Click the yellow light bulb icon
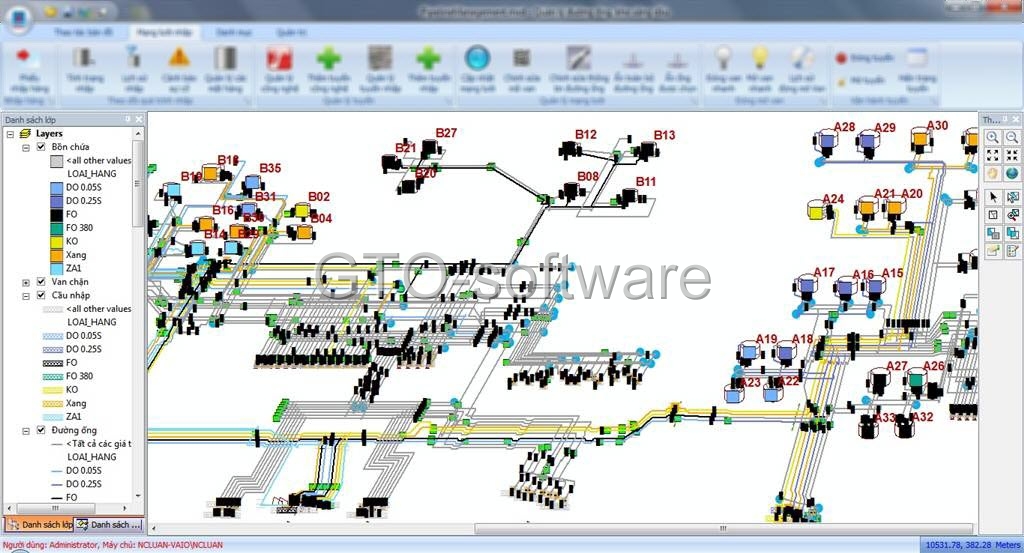Image resolution: width=1024 pixels, height=553 pixels. click(x=760, y=57)
